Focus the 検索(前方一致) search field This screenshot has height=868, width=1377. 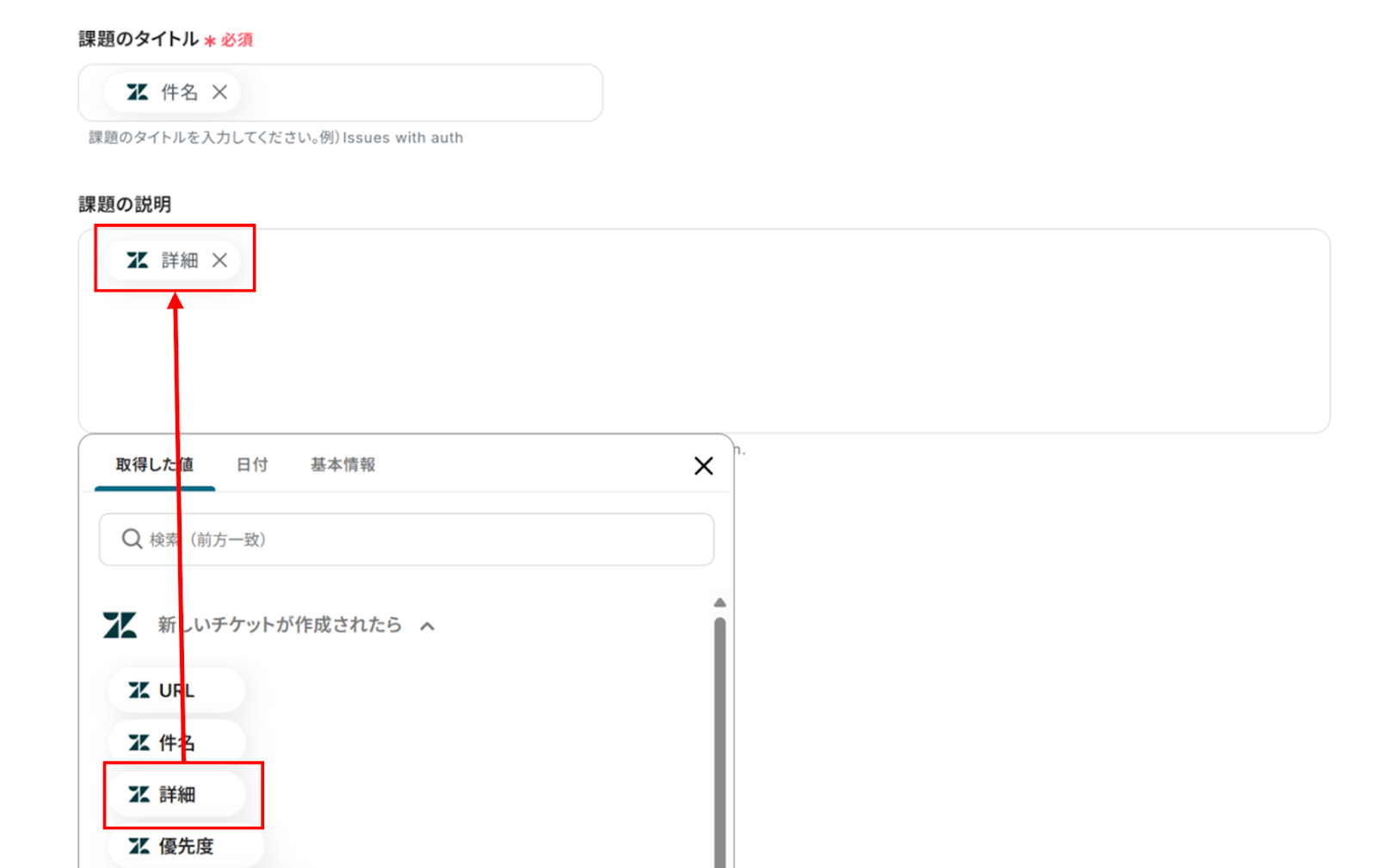pyautogui.click(x=406, y=539)
